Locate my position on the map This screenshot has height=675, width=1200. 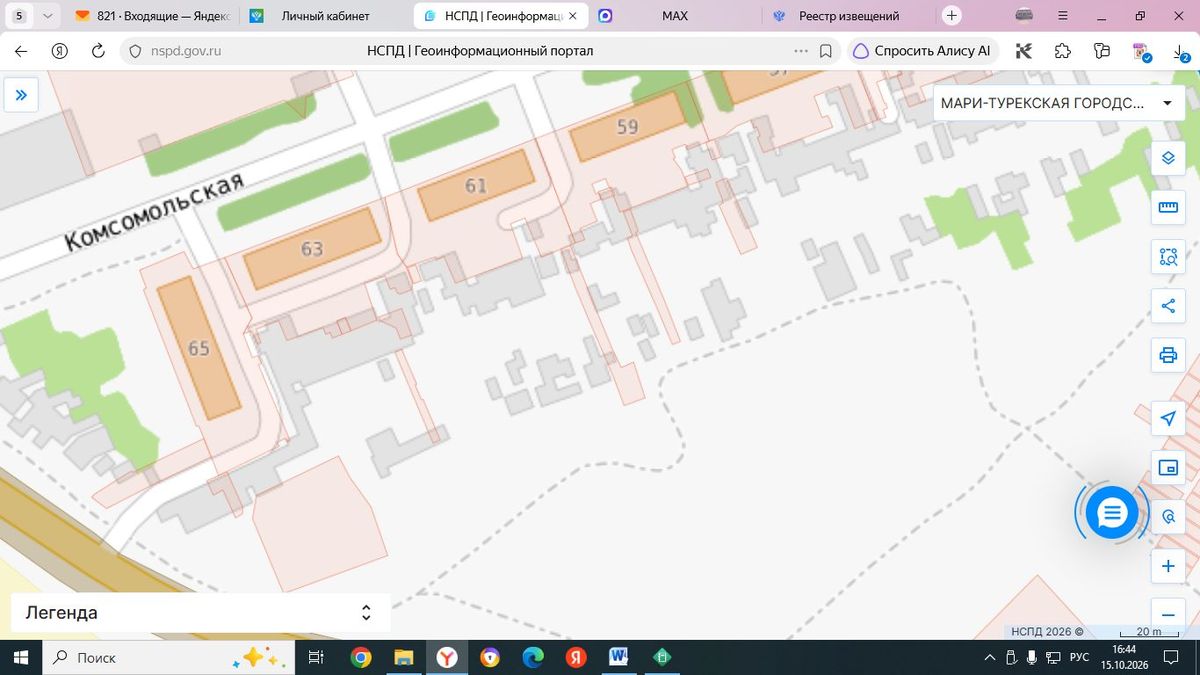[1167, 418]
